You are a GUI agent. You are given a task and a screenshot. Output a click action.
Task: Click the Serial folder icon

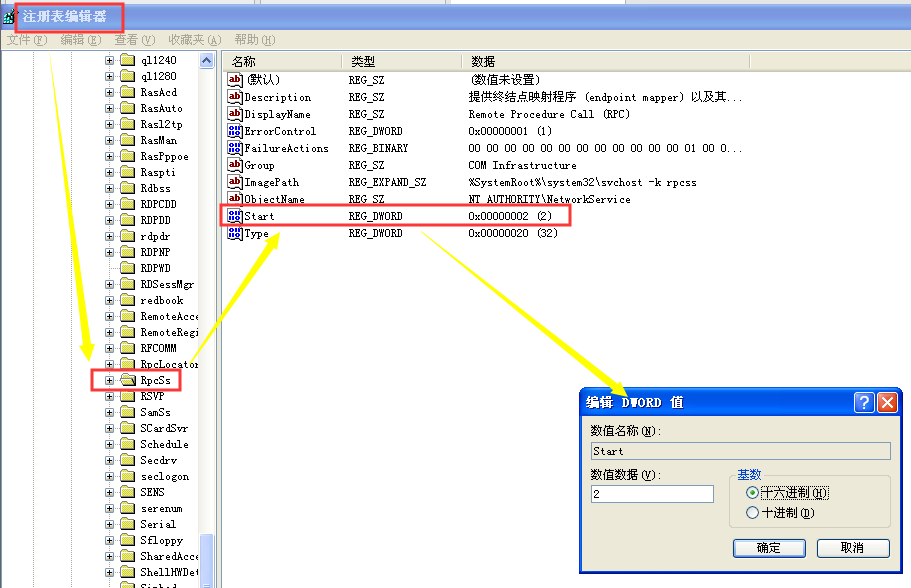[x=128, y=524]
